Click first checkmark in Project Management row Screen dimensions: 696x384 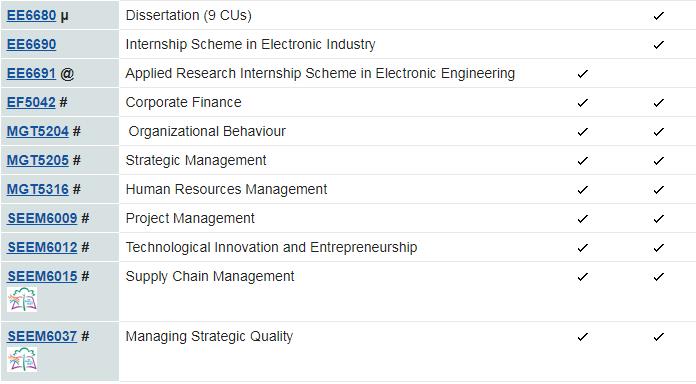click(583, 219)
